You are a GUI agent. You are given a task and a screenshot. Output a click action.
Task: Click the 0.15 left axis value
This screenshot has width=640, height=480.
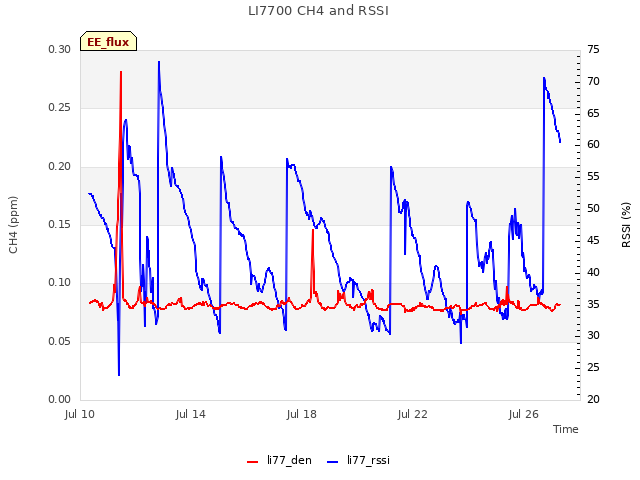tap(60, 224)
